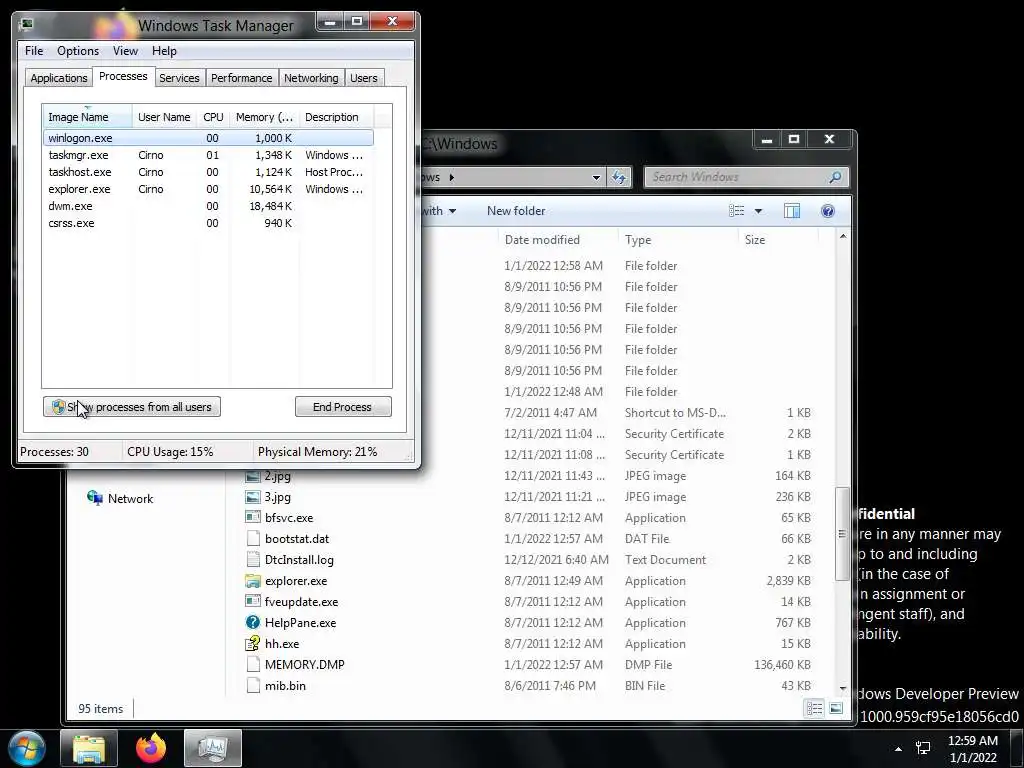The width and height of the screenshot is (1024, 768).
Task: Switch to the Services tab
Action: (x=179, y=78)
